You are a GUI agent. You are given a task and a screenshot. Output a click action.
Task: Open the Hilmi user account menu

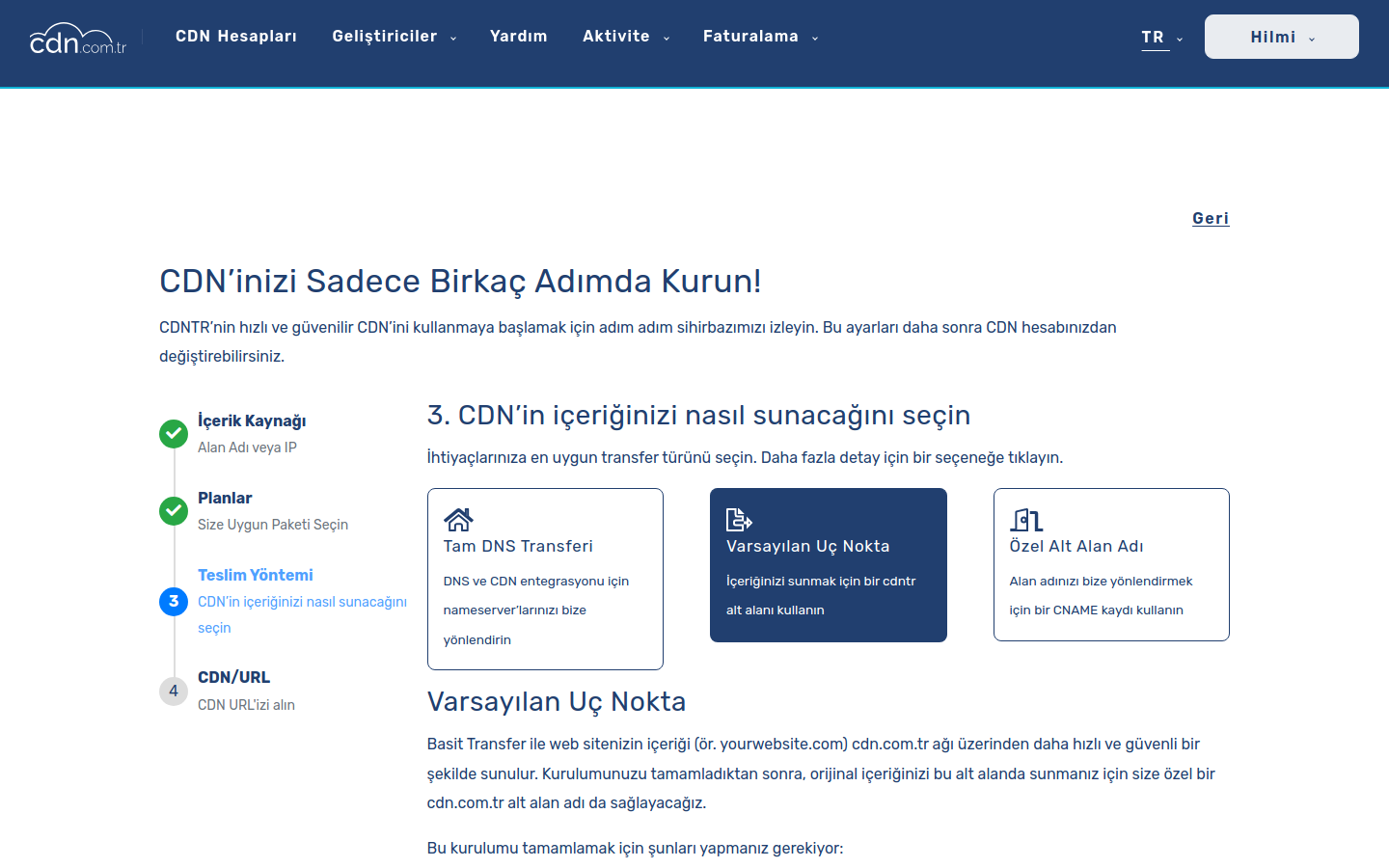tap(1282, 37)
